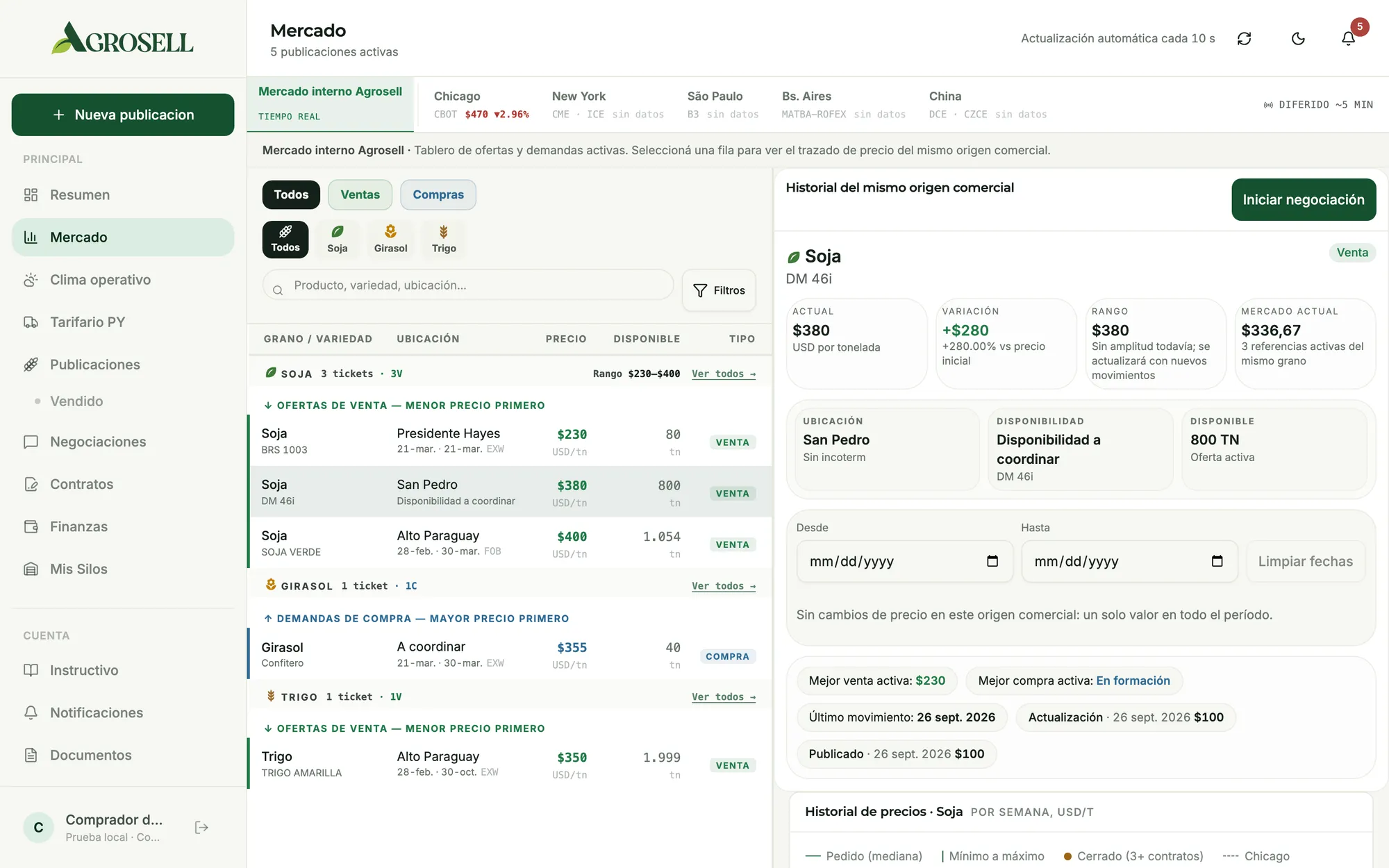Toggle dark mode moon icon
Image resolution: width=1389 pixels, height=868 pixels.
pos(1298,39)
